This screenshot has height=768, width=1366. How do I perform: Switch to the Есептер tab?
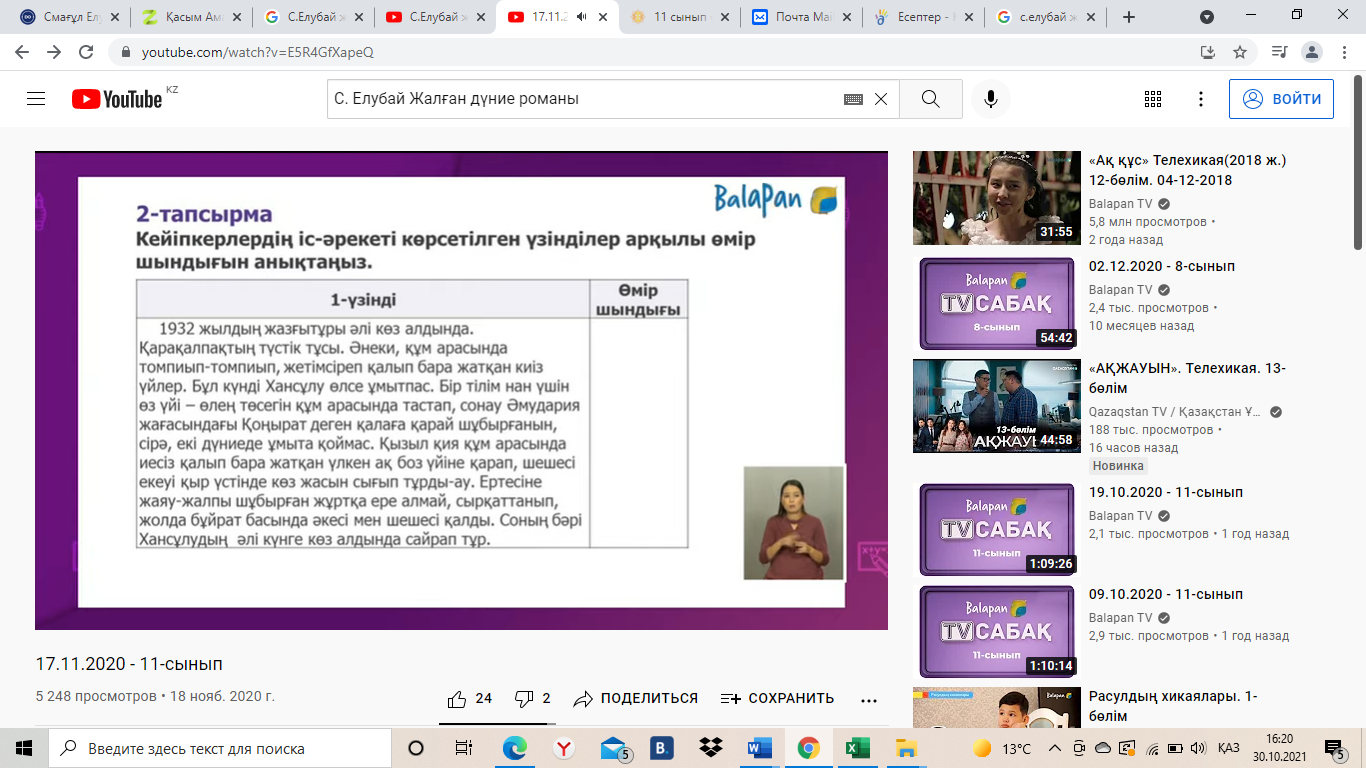click(922, 17)
